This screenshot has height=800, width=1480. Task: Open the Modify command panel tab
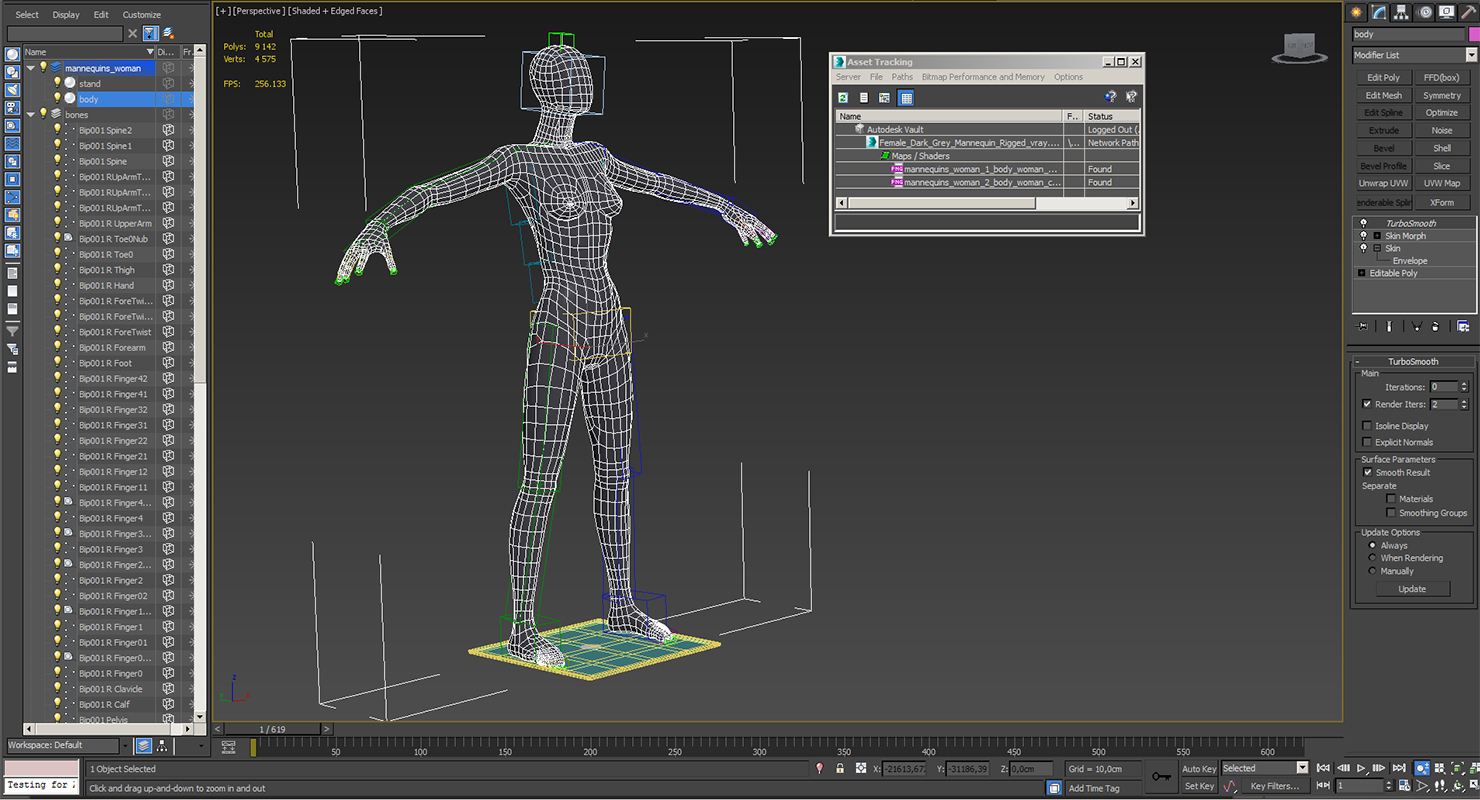(x=1379, y=12)
